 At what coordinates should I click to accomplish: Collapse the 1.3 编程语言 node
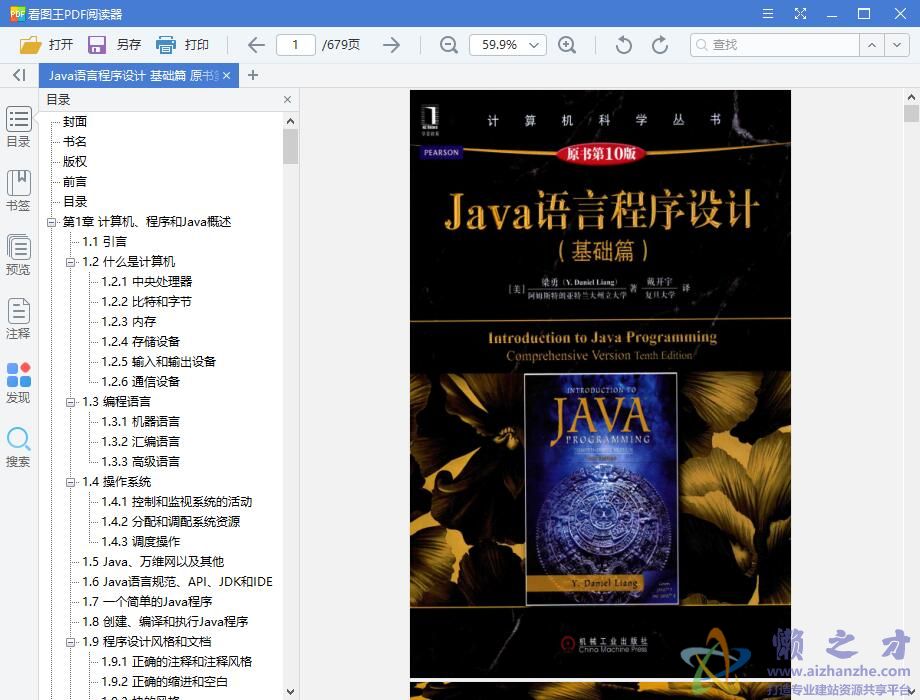(x=70, y=403)
